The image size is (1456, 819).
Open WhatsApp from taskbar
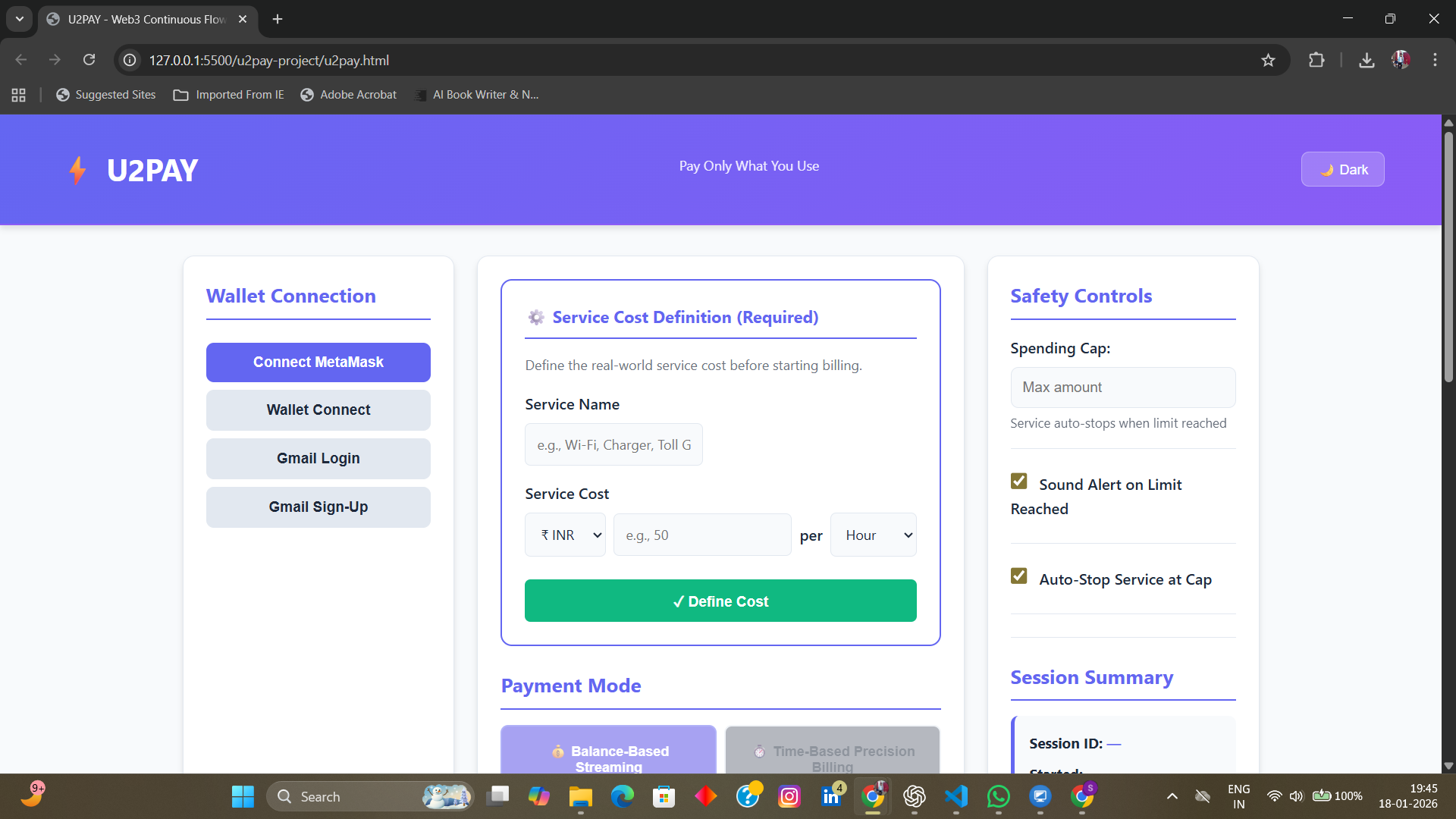point(998,796)
